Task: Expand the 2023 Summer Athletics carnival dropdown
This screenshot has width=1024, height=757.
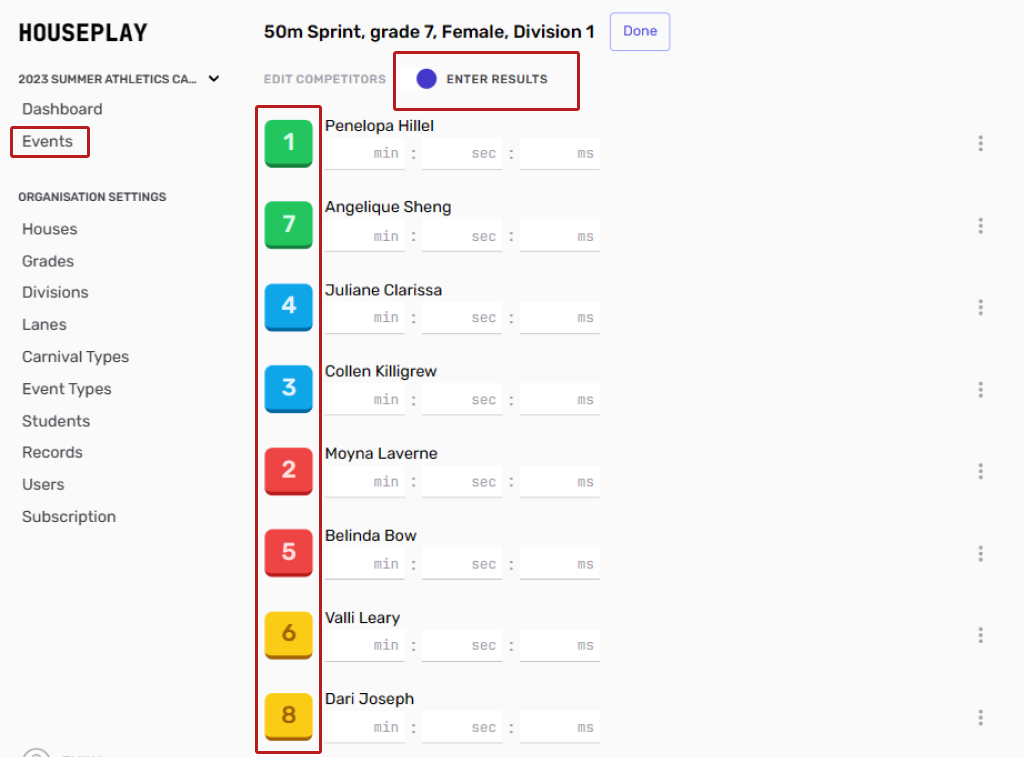Action: point(213,79)
